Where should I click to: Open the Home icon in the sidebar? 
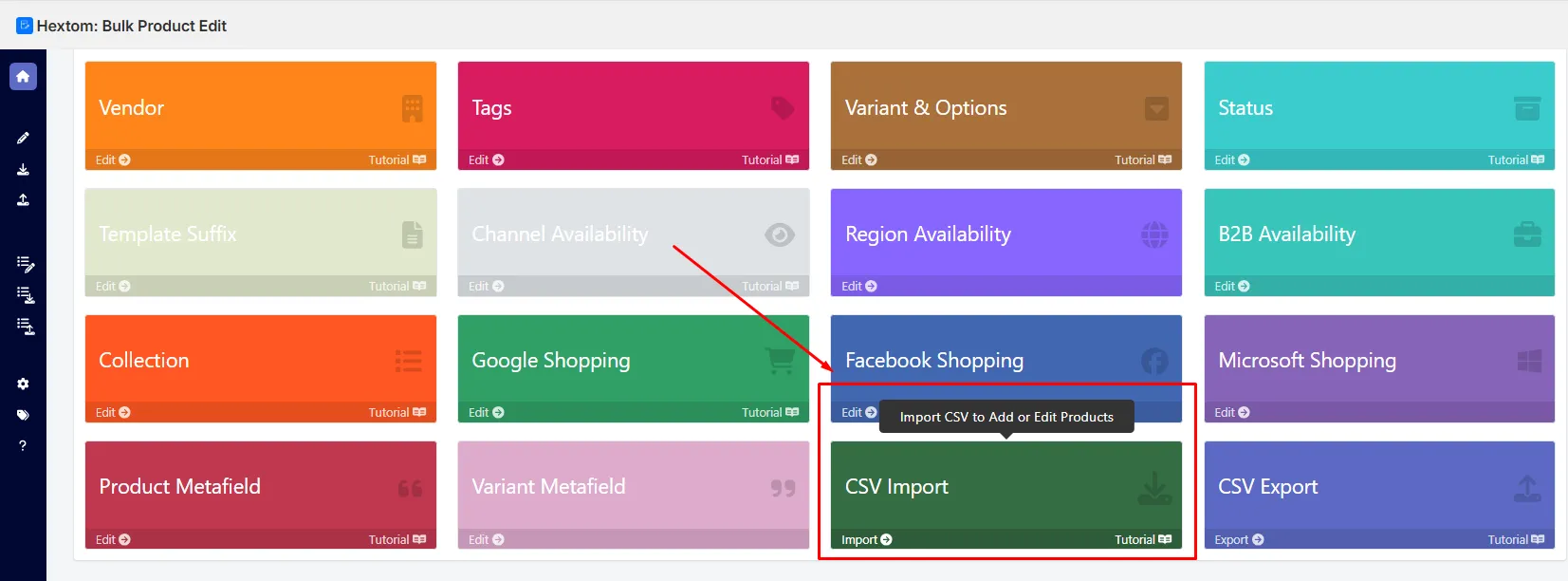tap(23, 77)
